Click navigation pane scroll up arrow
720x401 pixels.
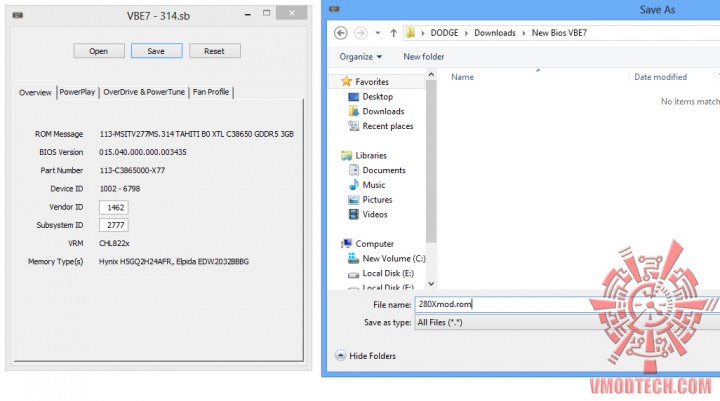[431, 74]
